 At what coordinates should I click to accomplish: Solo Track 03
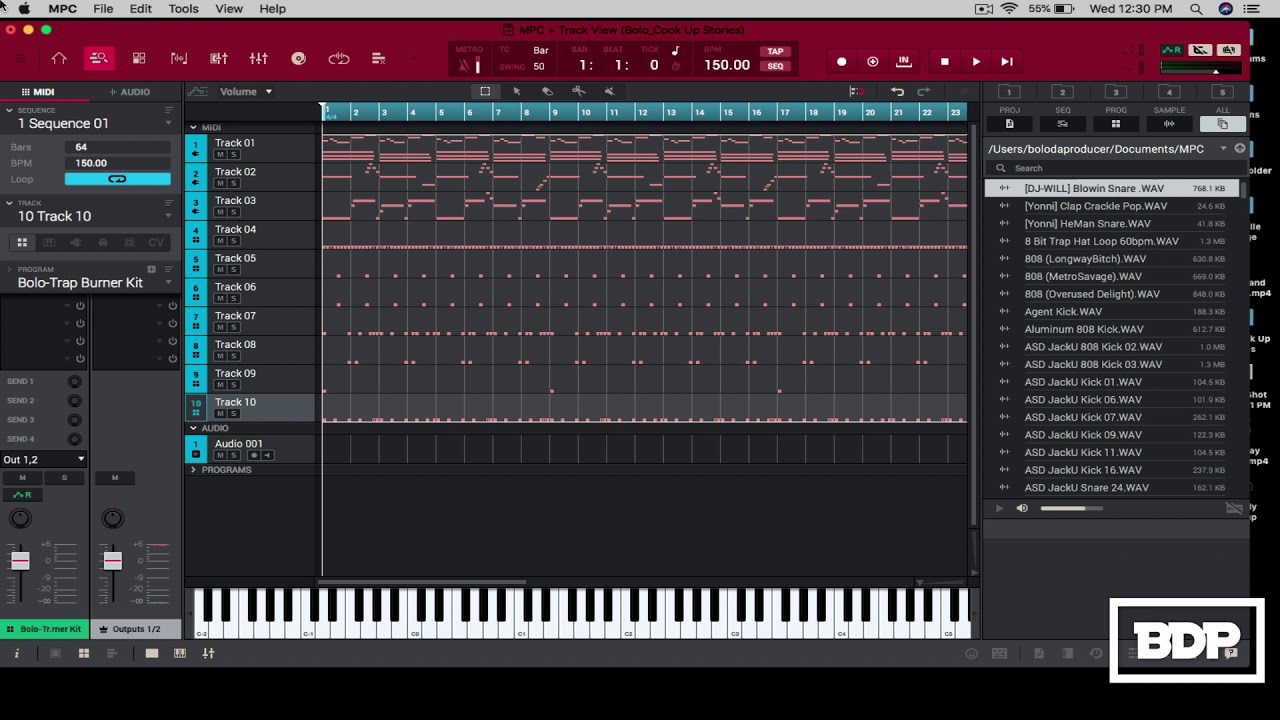(x=233, y=212)
